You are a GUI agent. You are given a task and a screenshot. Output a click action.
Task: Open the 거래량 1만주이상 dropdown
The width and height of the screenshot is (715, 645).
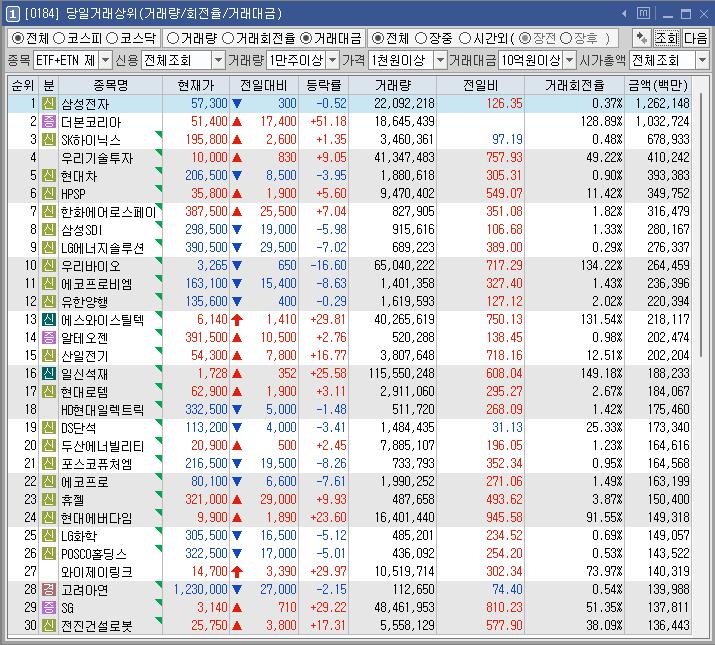pyautogui.click(x=333, y=60)
